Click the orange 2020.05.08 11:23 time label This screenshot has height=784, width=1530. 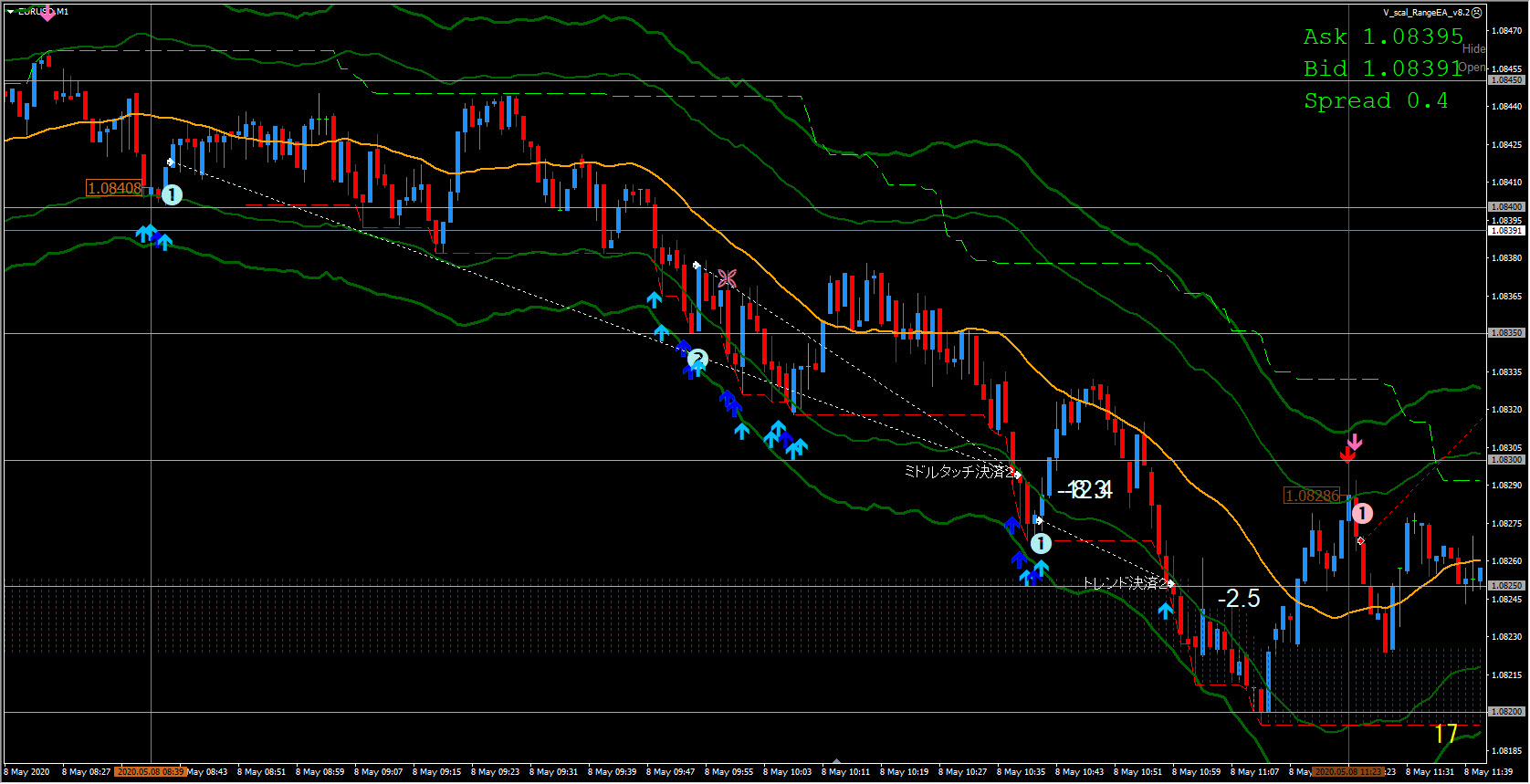click(1347, 772)
